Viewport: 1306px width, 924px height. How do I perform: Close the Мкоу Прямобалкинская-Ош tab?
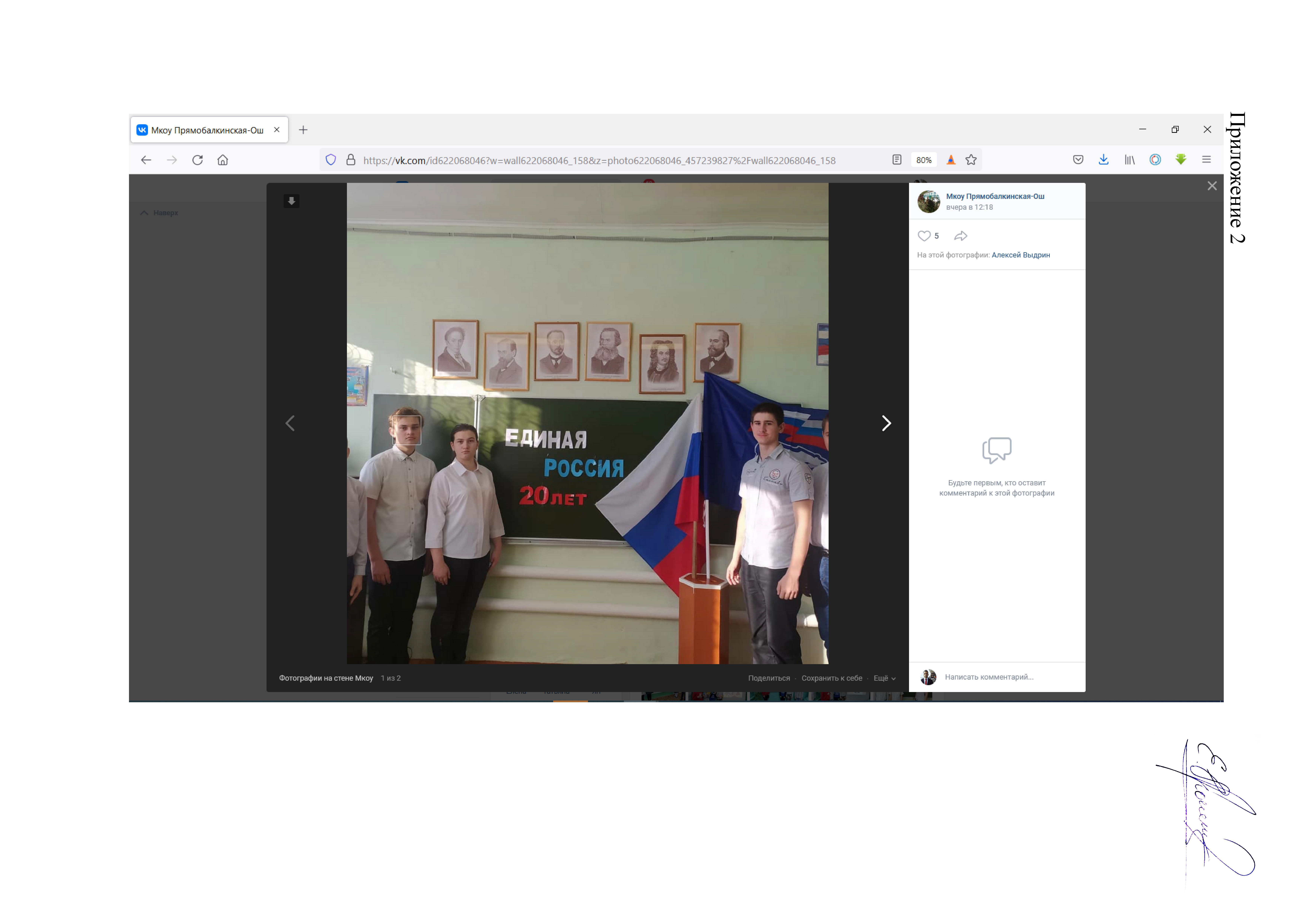click(277, 130)
